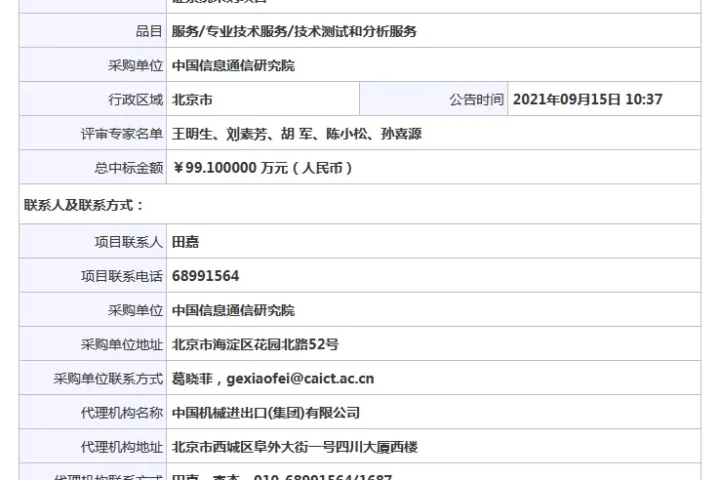Click address 北京市海淀区花园北路52号

255,344
